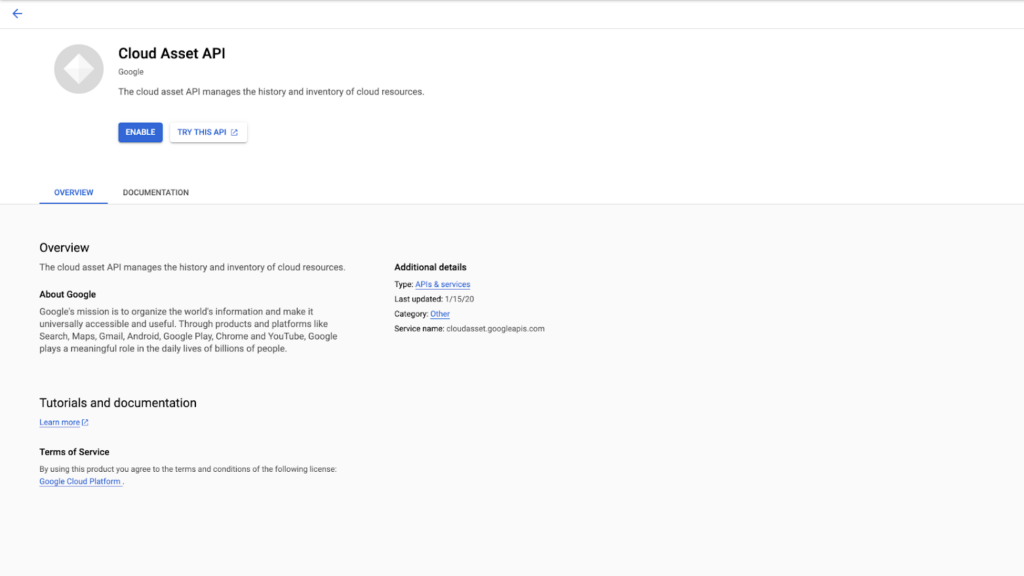The height and width of the screenshot is (576, 1024).
Task: Open the Google Cloud Platform license link
Action: pyautogui.click(x=80, y=481)
